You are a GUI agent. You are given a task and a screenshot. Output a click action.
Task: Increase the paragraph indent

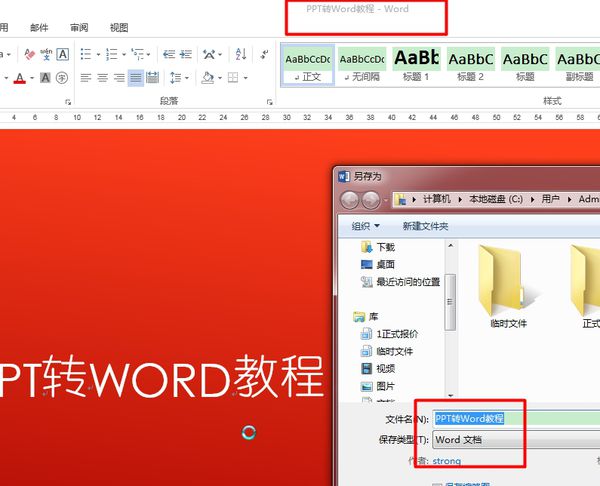click(x=186, y=54)
